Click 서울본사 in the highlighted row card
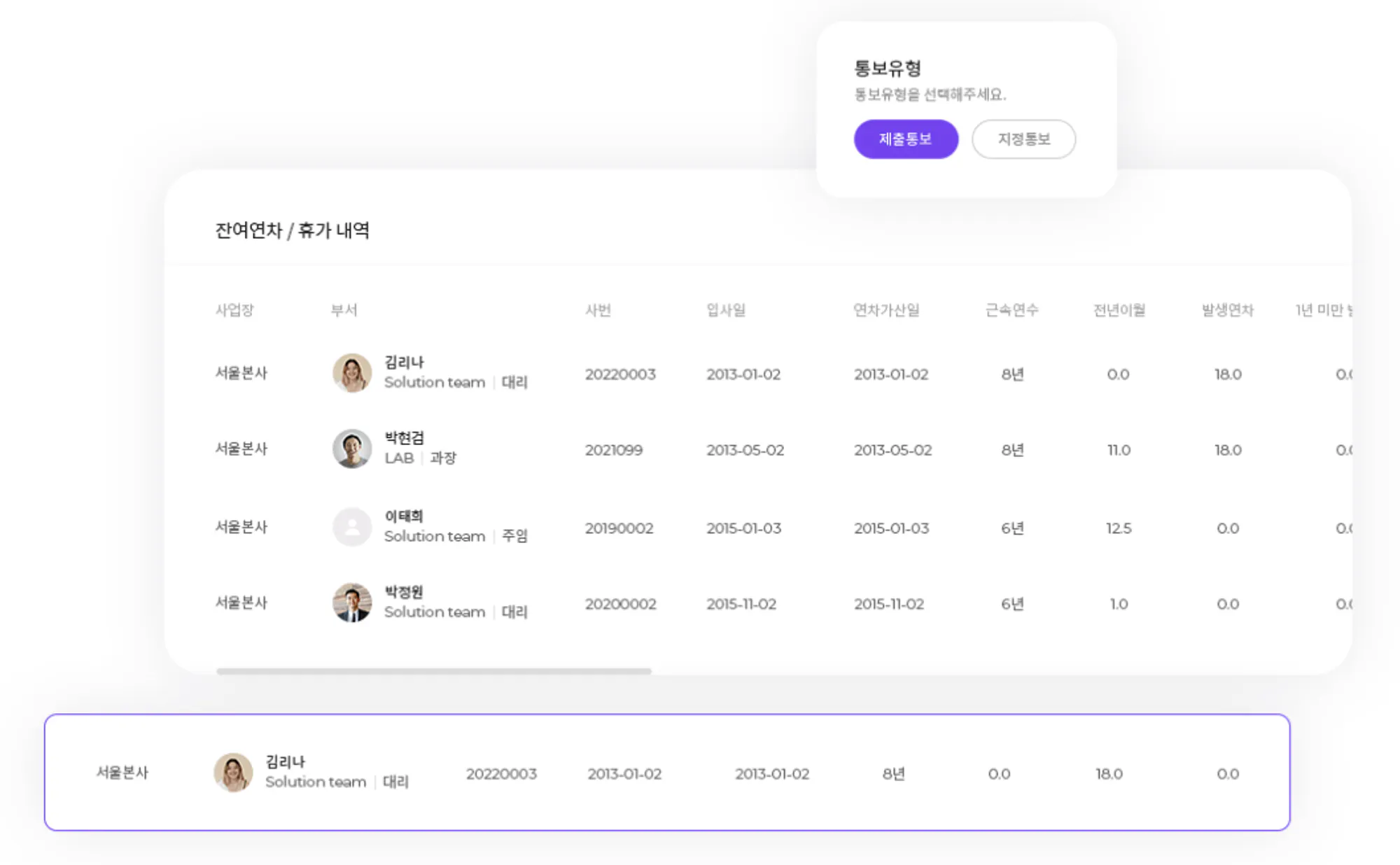 [x=122, y=773]
